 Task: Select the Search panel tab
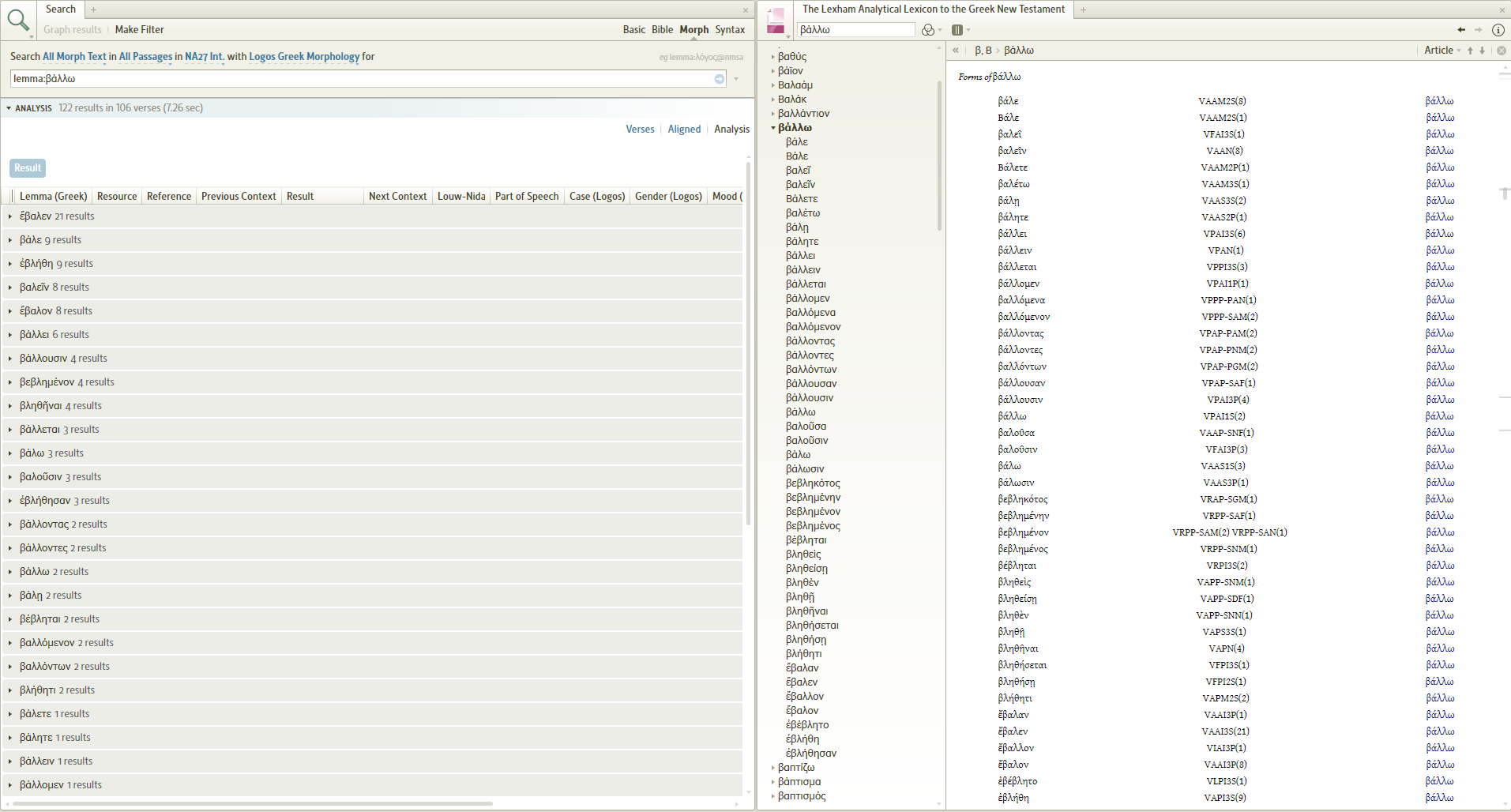[61, 9]
